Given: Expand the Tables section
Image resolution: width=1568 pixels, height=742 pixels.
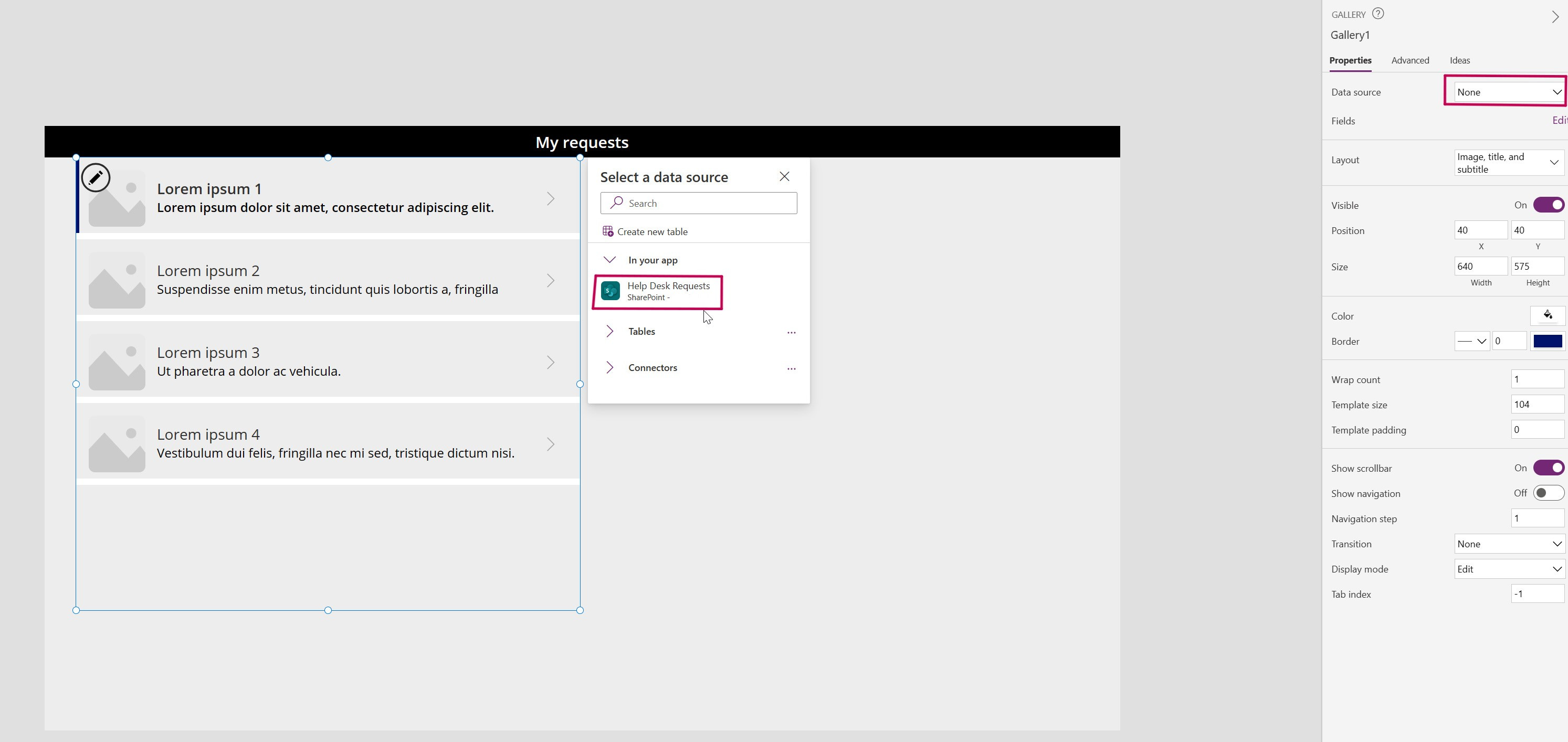Looking at the screenshot, I should pyautogui.click(x=610, y=331).
